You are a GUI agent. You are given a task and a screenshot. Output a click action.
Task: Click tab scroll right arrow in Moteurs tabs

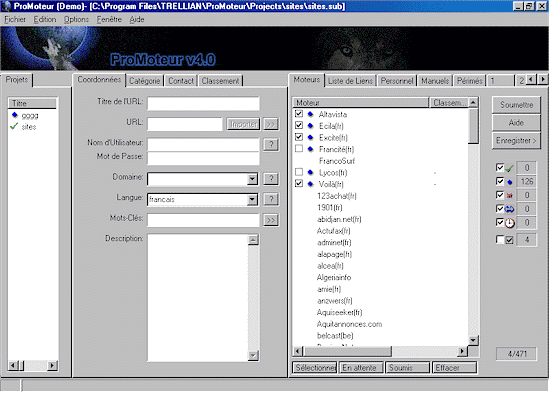coord(543,79)
